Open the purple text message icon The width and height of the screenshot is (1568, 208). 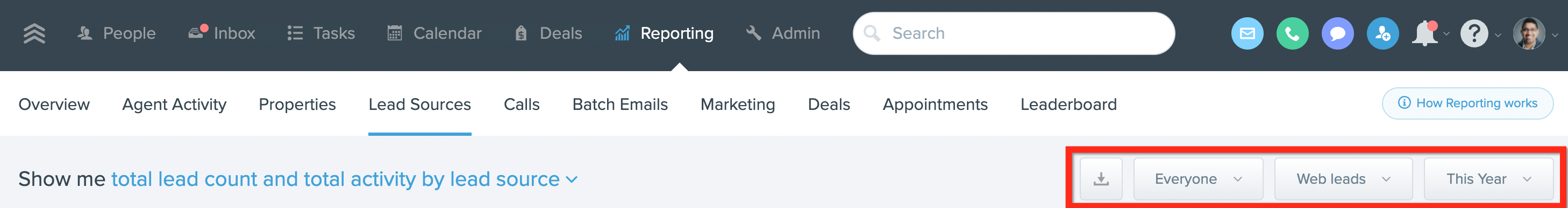pyautogui.click(x=1337, y=33)
